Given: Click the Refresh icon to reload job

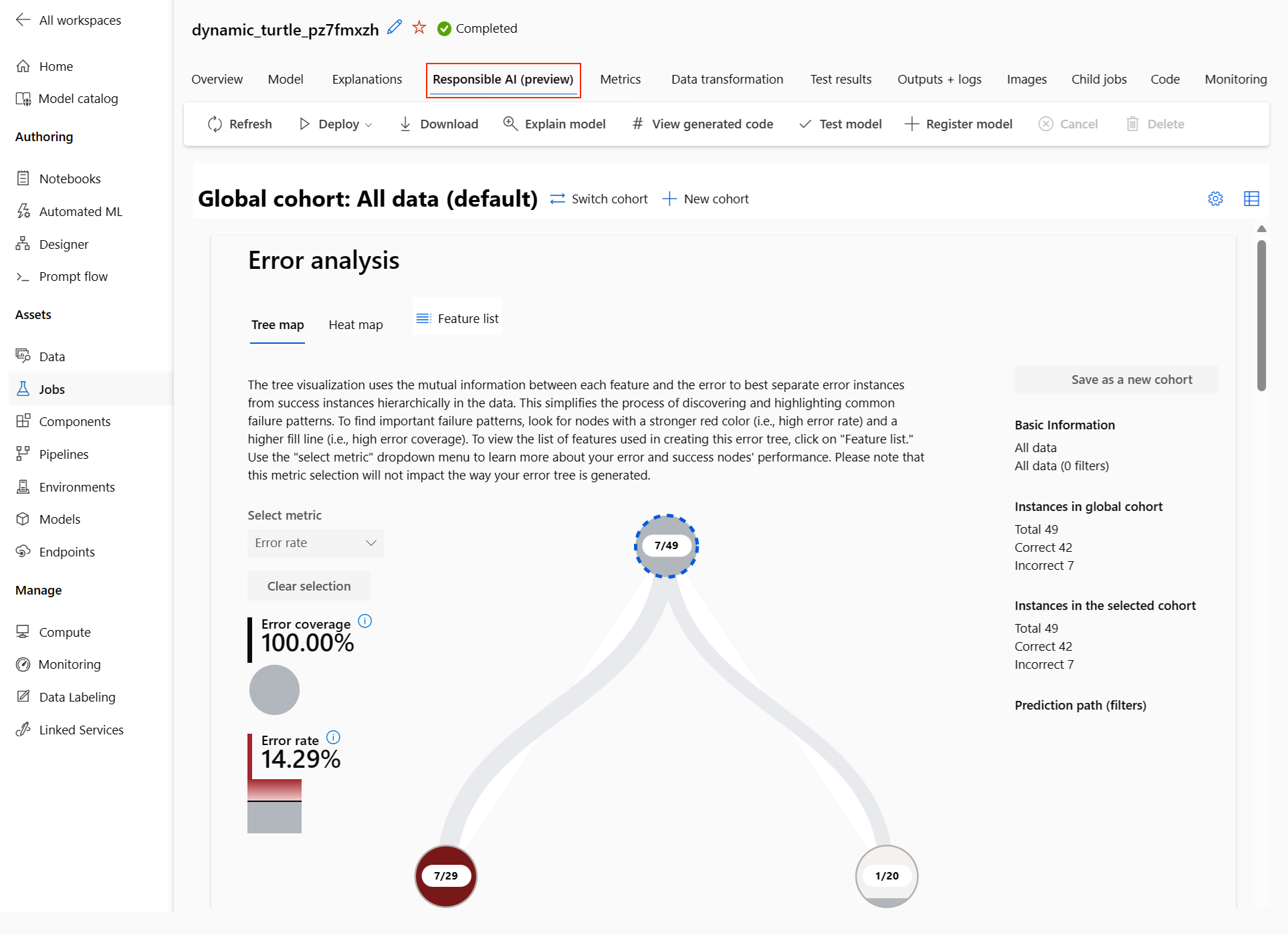Looking at the screenshot, I should 214,123.
